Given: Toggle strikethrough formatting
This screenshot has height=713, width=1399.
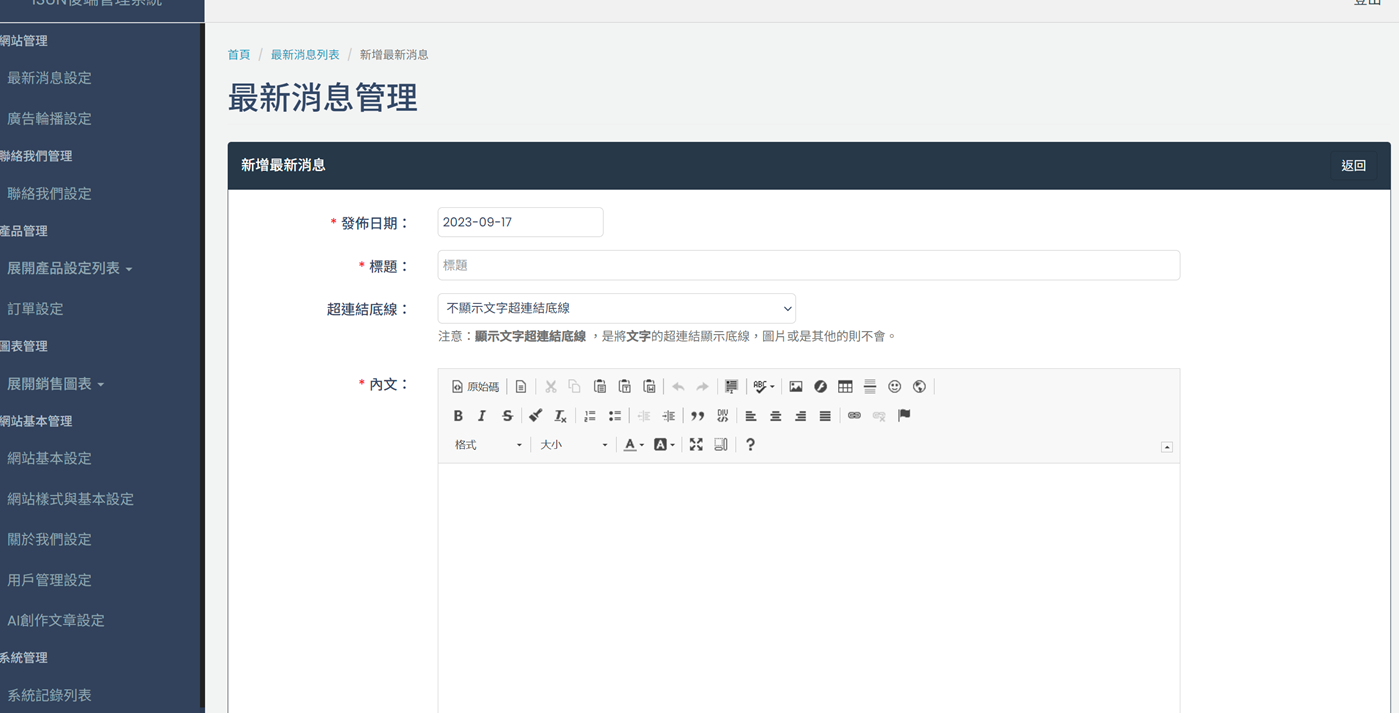Looking at the screenshot, I should pyautogui.click(x=507, y=416).
